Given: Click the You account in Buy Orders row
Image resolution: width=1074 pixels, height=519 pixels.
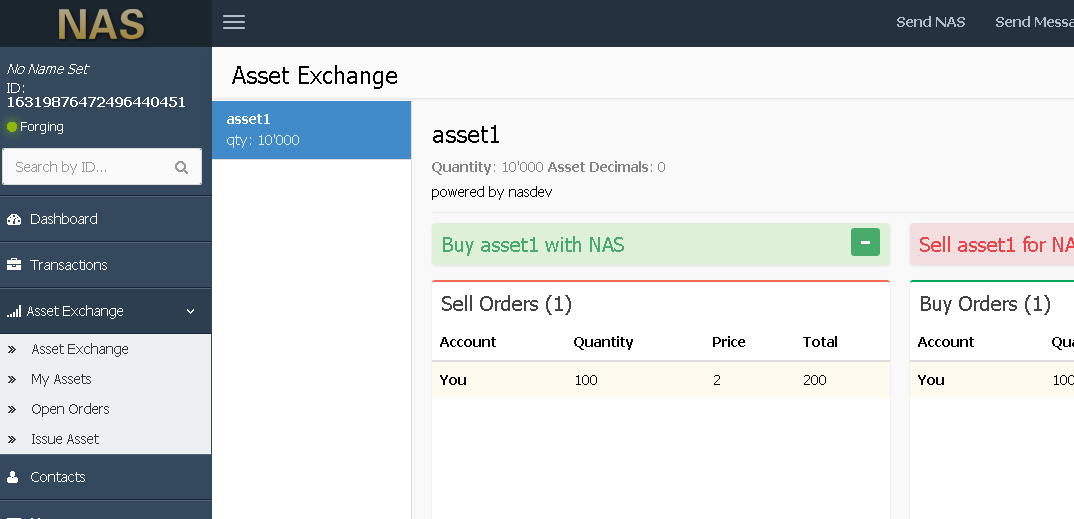Looking at the screenshot, I should (931, 380).
